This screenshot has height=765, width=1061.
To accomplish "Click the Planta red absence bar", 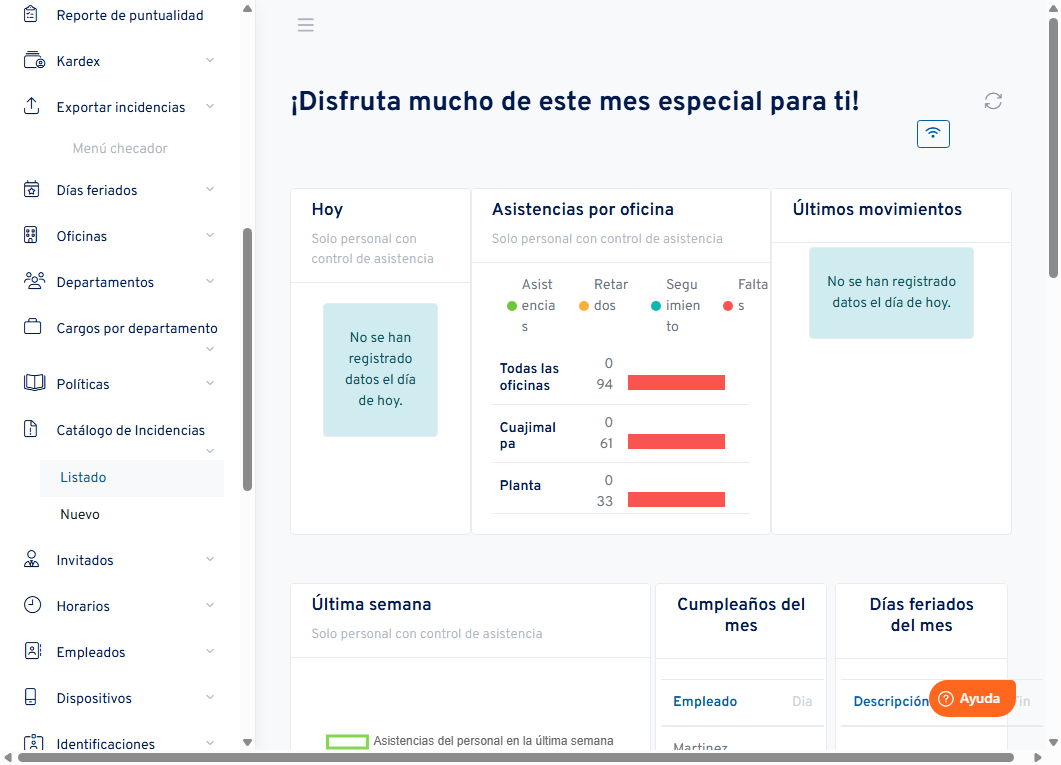I will [676, 500].
